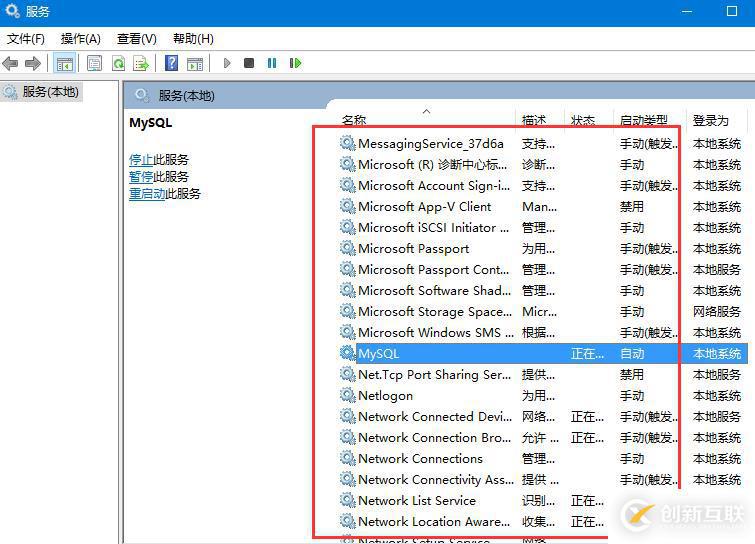Click the Refresh toolbar icon
Image resolution: width=755 pixels, height=544 pixels.
point(118,63)
